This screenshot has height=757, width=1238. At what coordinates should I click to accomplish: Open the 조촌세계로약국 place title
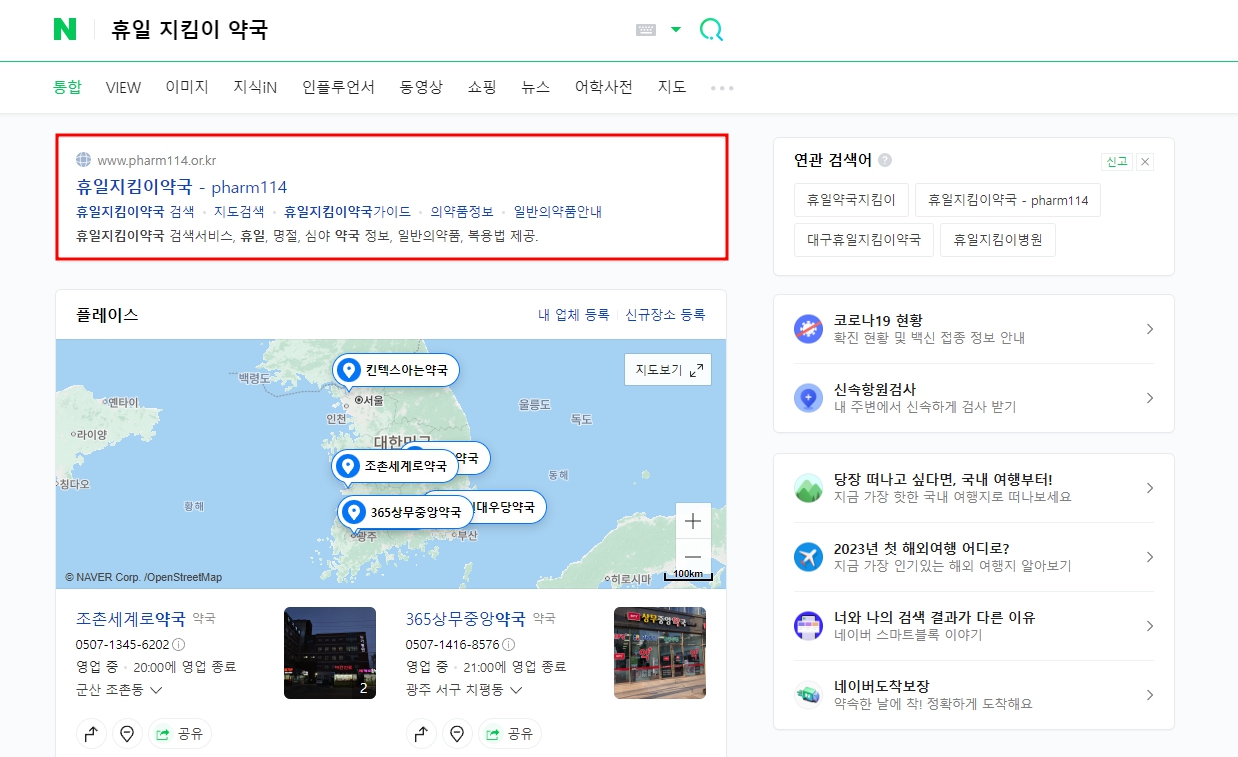pyautogui.click(x=131, y=618)
